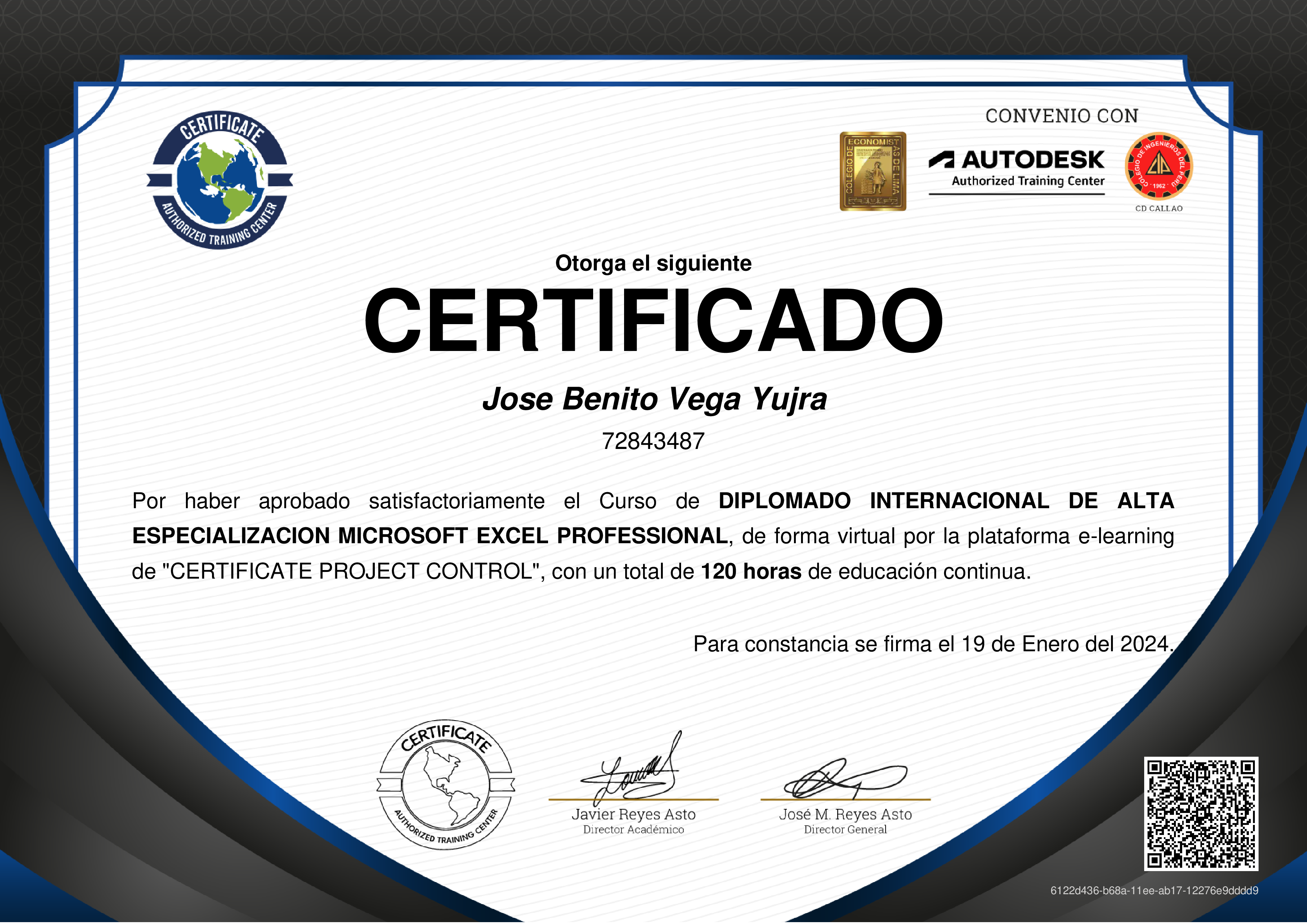Click Javier Reyes Asto's signature
Viewport: 1307px width, 924px height.
click(x=632, y=769)
